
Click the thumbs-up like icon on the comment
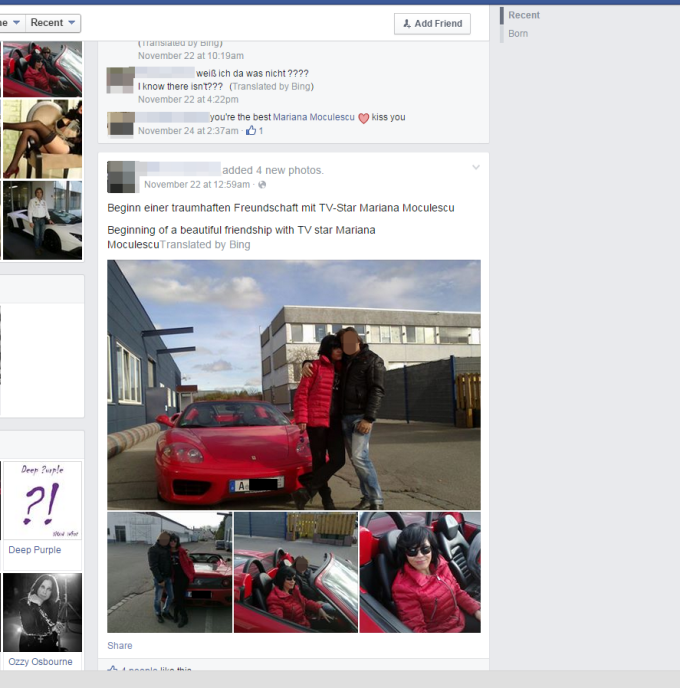(251, 131)
